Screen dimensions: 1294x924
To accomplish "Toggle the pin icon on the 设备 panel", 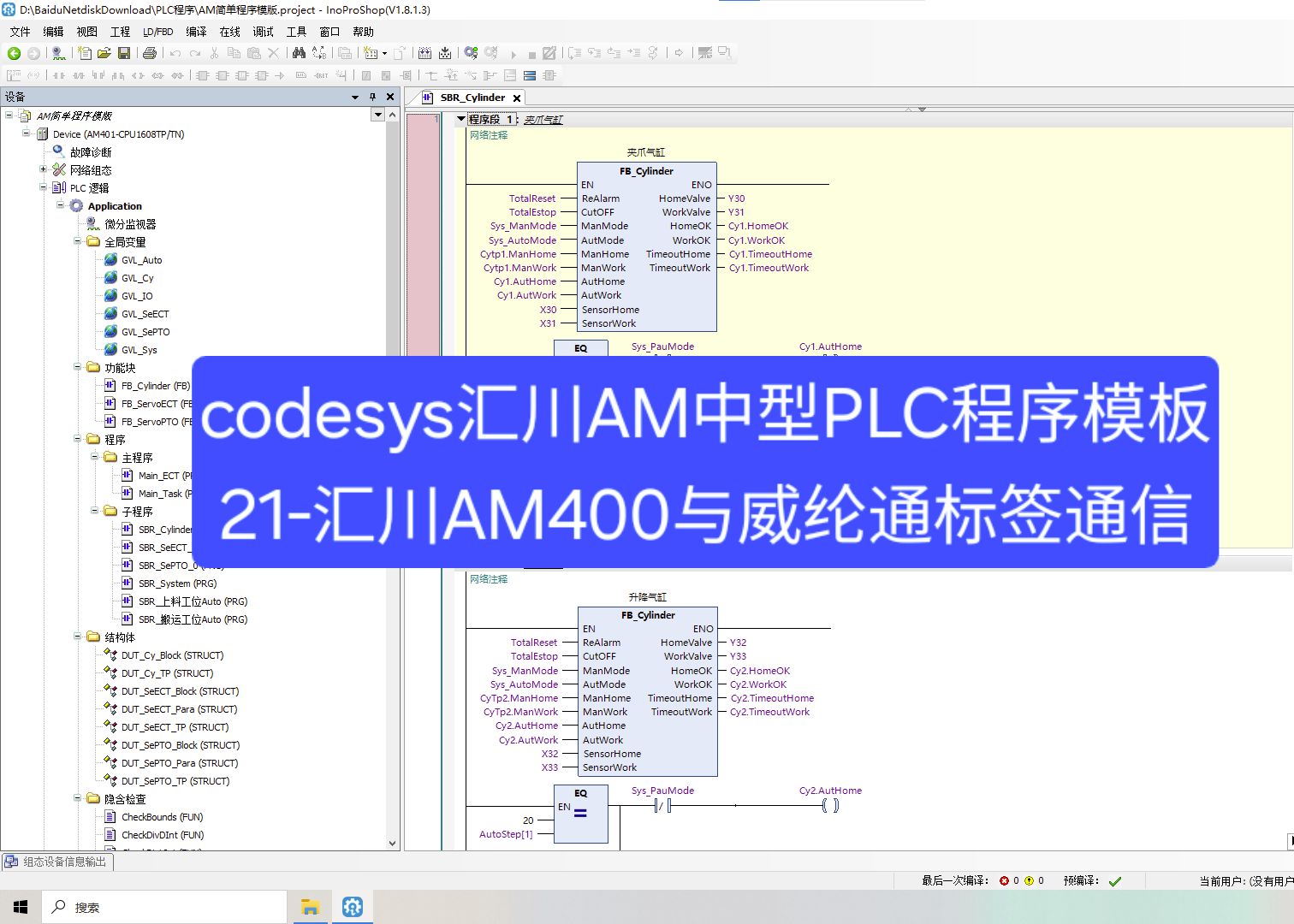I will click(372, 96).
